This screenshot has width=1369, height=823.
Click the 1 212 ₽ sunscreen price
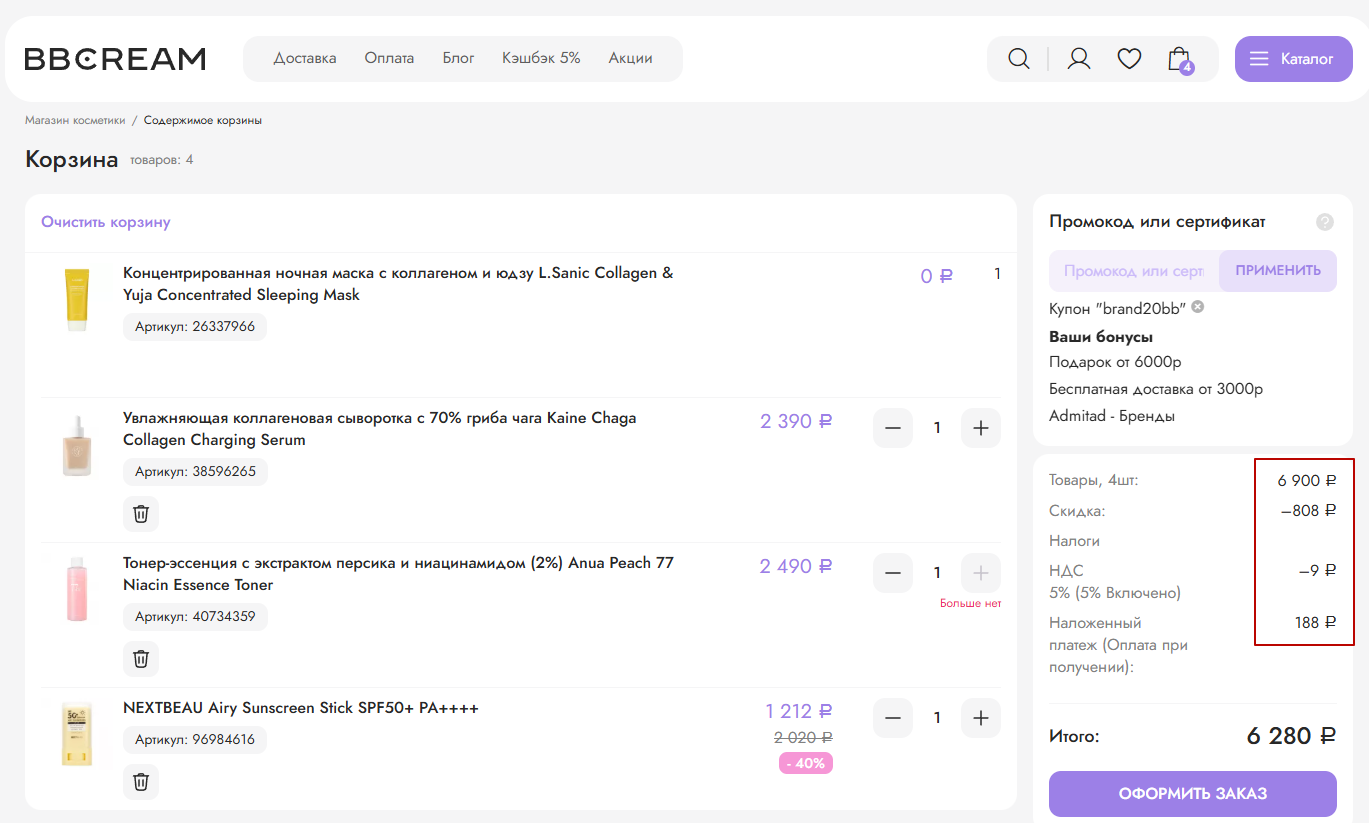[x=799, y=711]
